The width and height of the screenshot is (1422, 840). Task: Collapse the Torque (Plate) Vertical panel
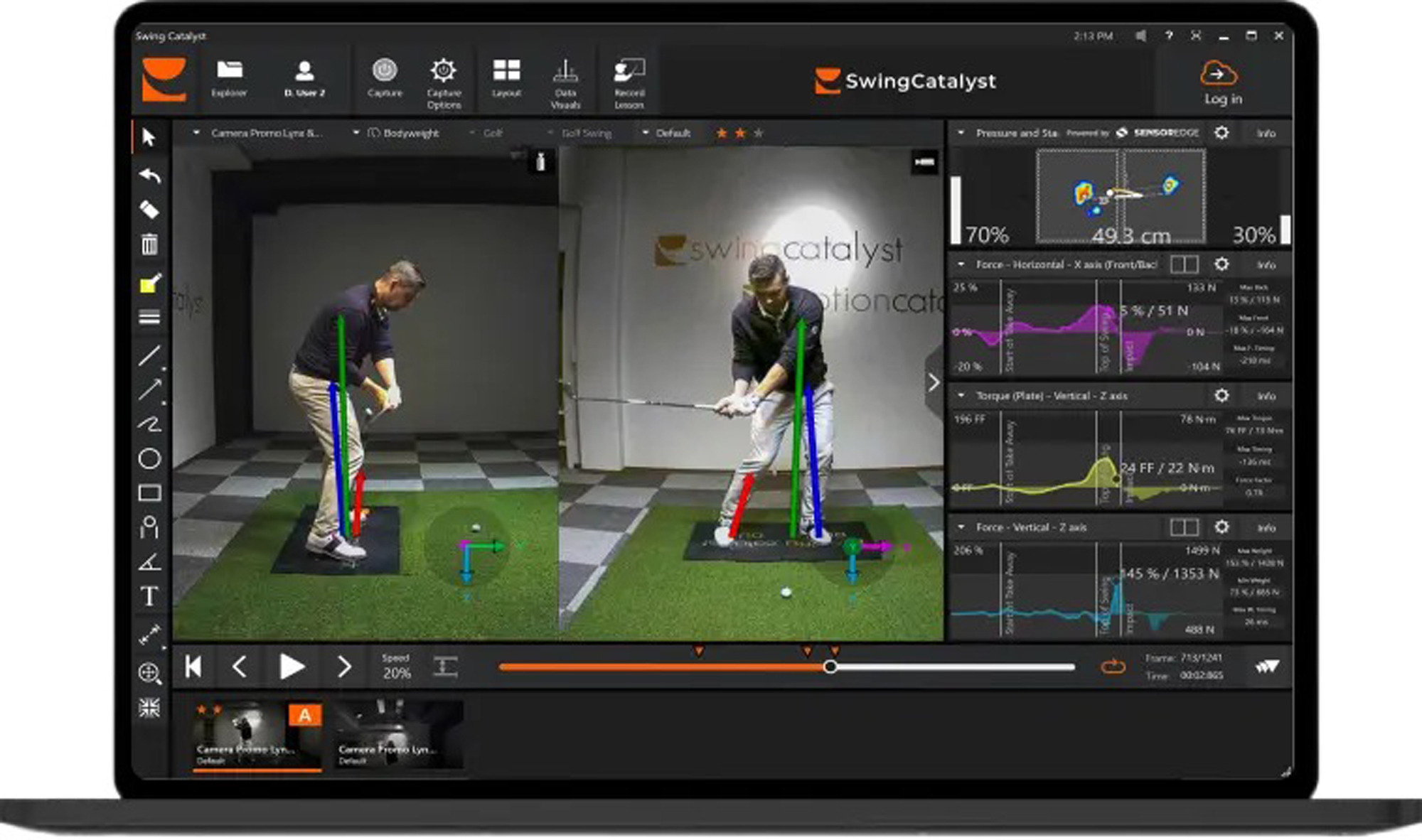pos(961,396)
